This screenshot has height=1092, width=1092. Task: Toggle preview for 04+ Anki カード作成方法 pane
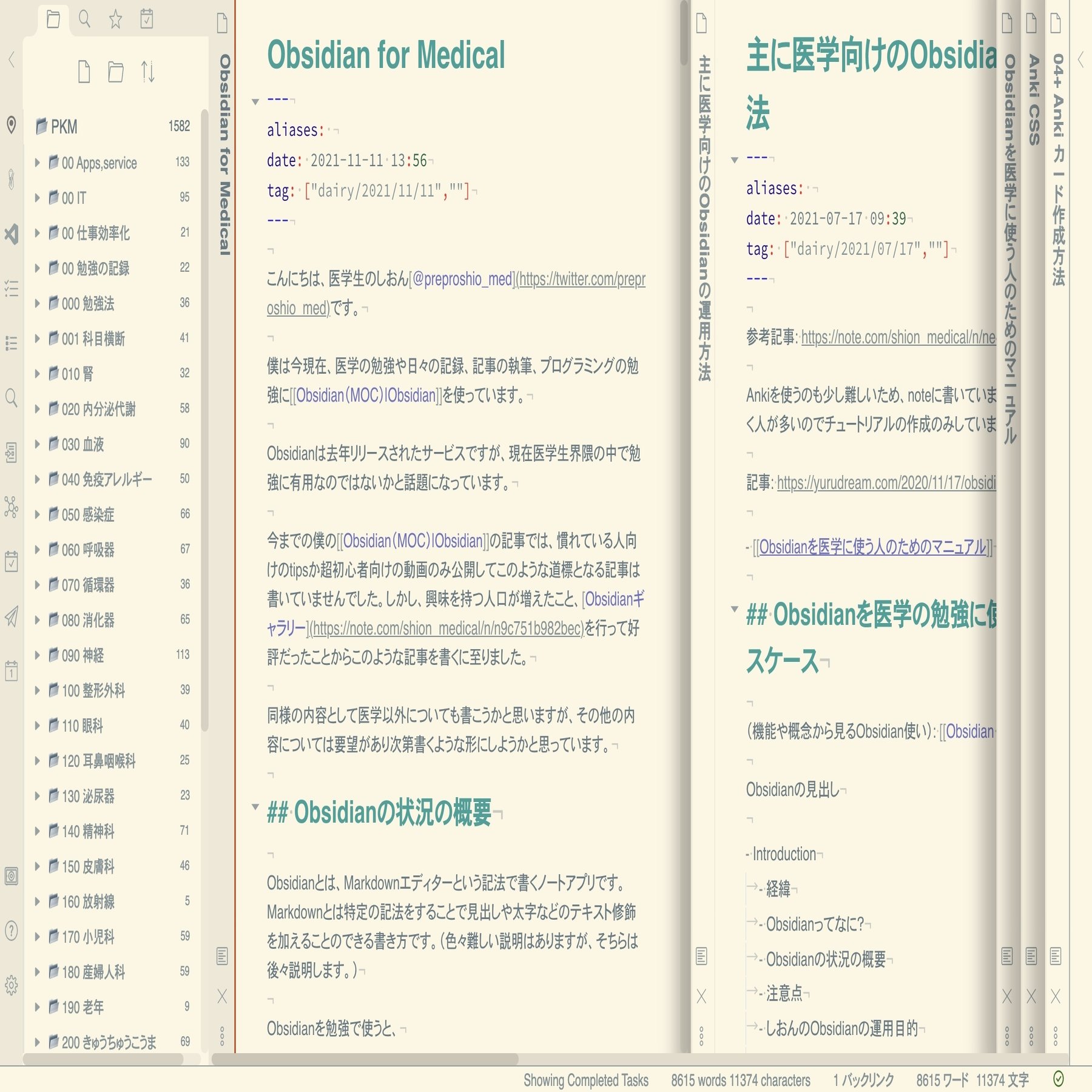click(1056, 956)
